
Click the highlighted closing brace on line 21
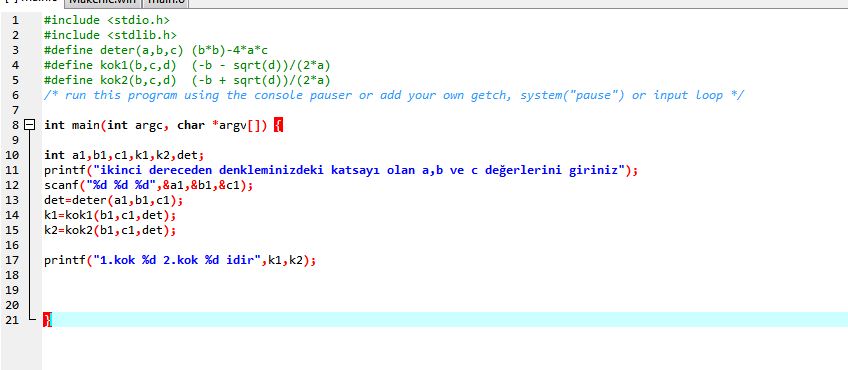47,320
